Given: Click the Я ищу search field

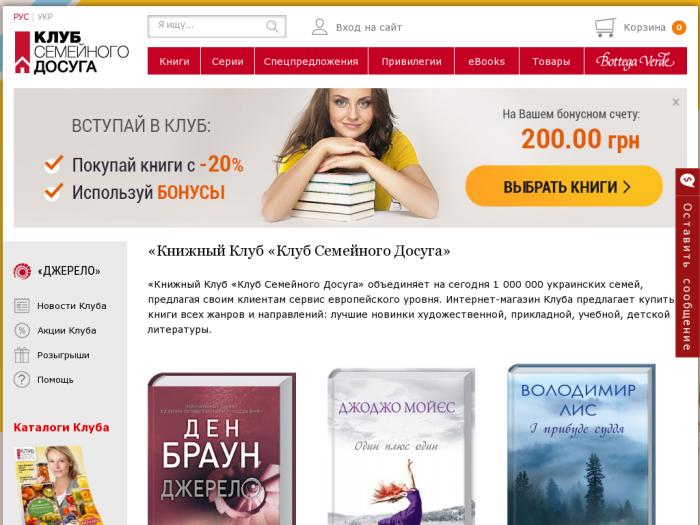Looking at the screenshot, I should [217, 26].
